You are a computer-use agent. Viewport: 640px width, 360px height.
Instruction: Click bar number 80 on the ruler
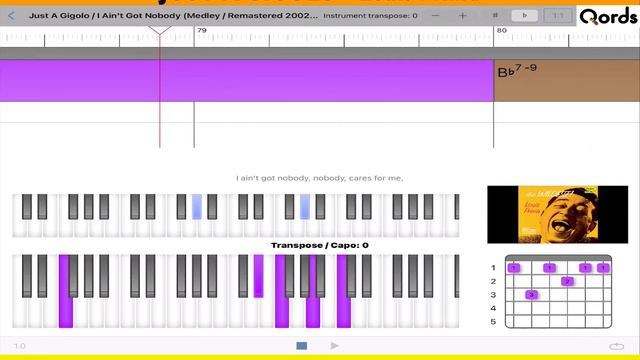tap(502, 30)
